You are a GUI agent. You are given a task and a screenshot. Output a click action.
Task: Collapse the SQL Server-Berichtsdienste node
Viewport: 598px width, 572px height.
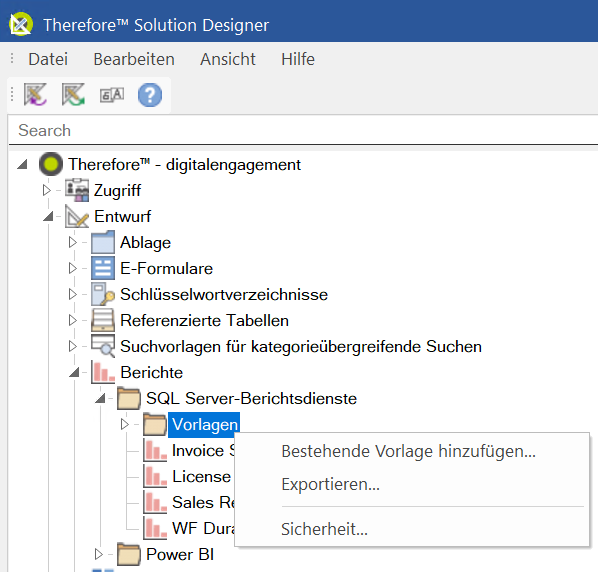[100, 398]
